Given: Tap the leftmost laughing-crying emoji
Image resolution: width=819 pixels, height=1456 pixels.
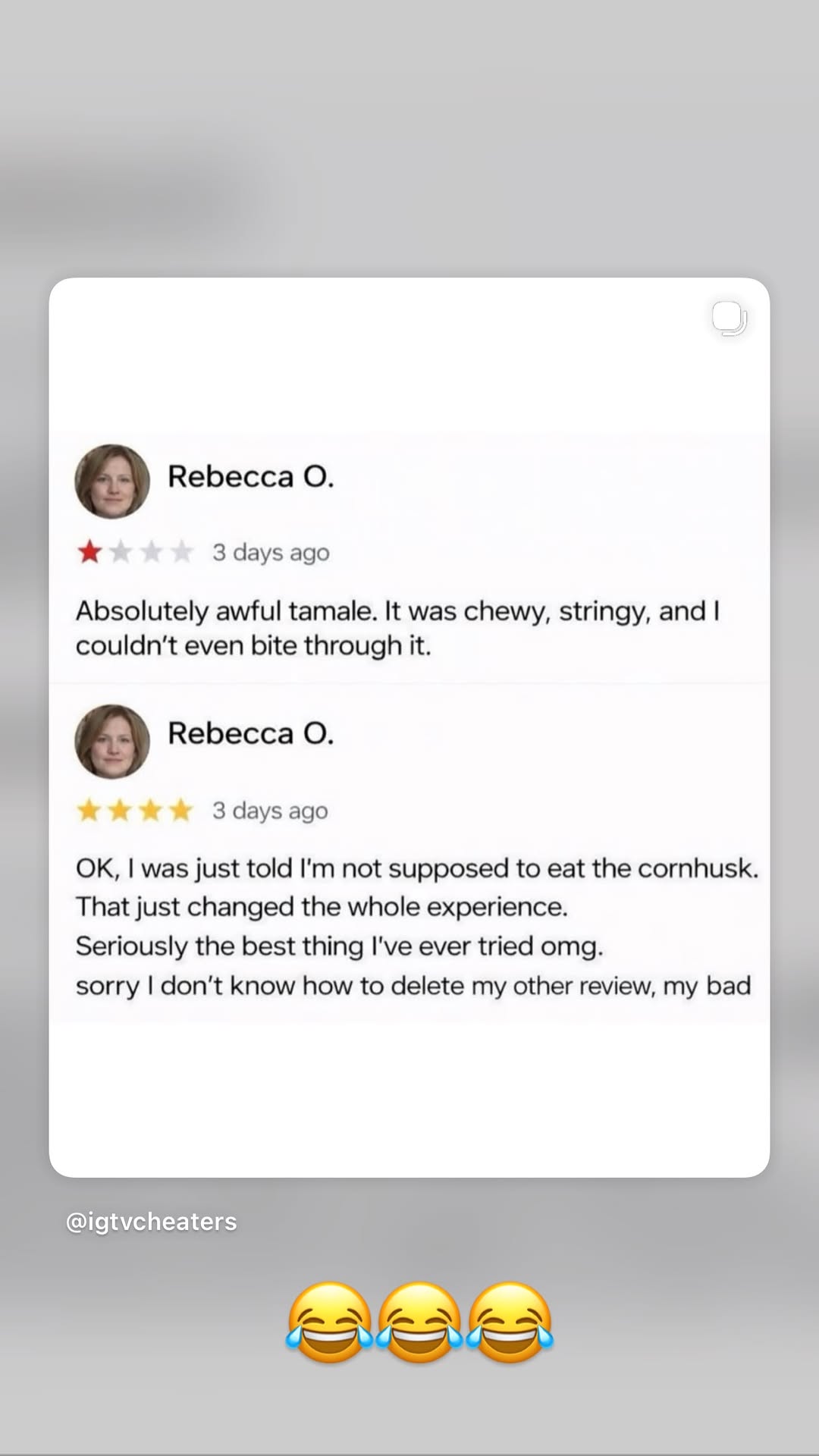Looking at the screenshot, I should click(x=329, y=1323).
